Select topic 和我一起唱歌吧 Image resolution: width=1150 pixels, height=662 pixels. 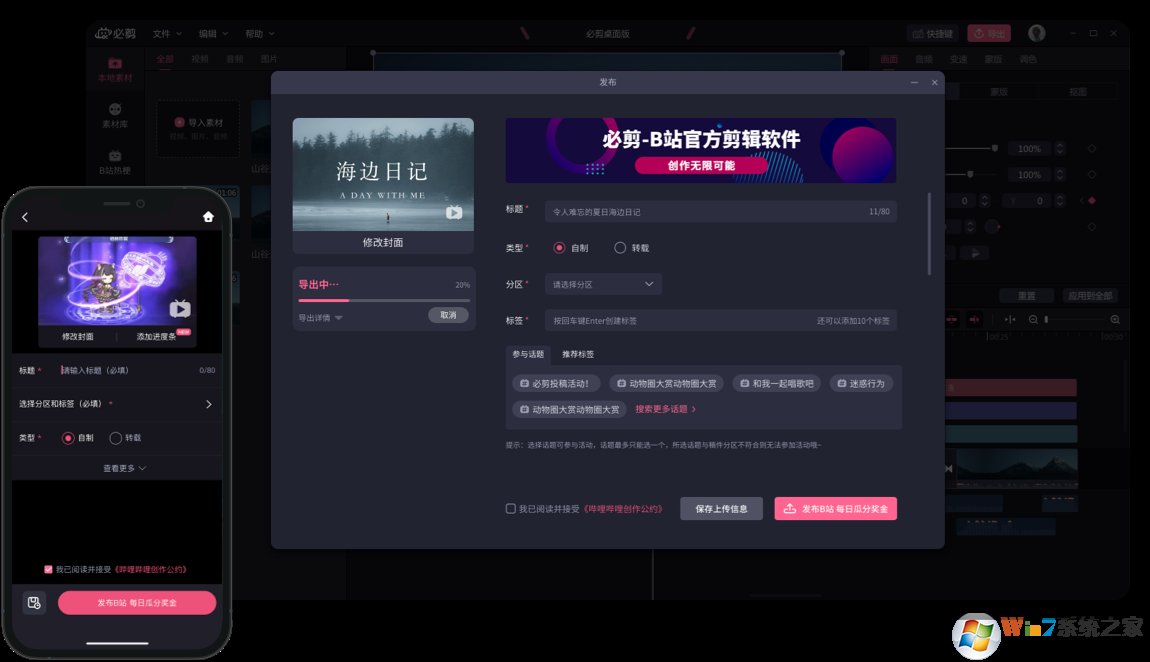tap(777, 383)
